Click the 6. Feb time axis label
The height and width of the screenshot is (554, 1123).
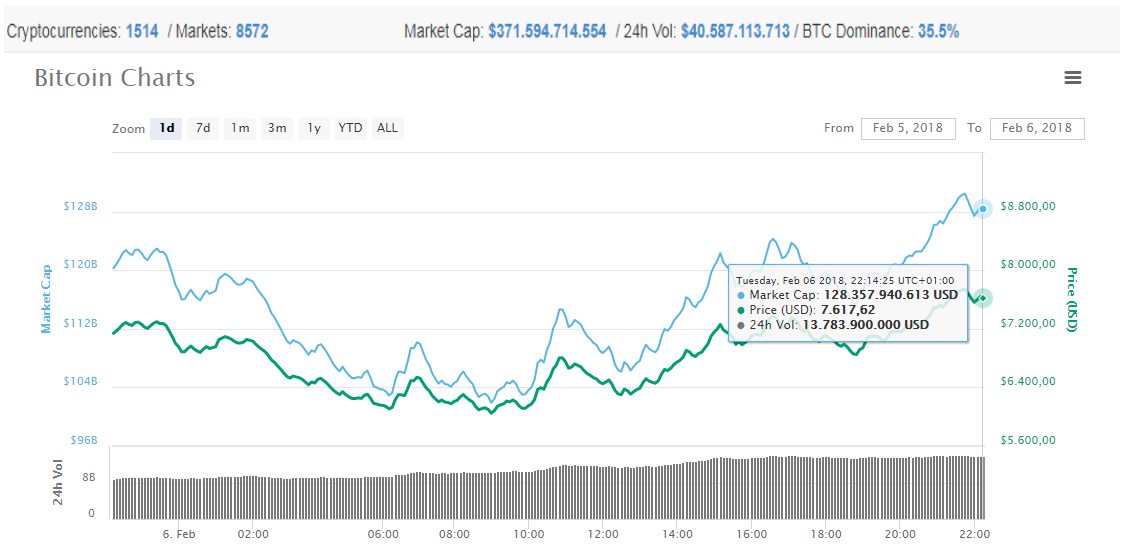pos(179,534)
